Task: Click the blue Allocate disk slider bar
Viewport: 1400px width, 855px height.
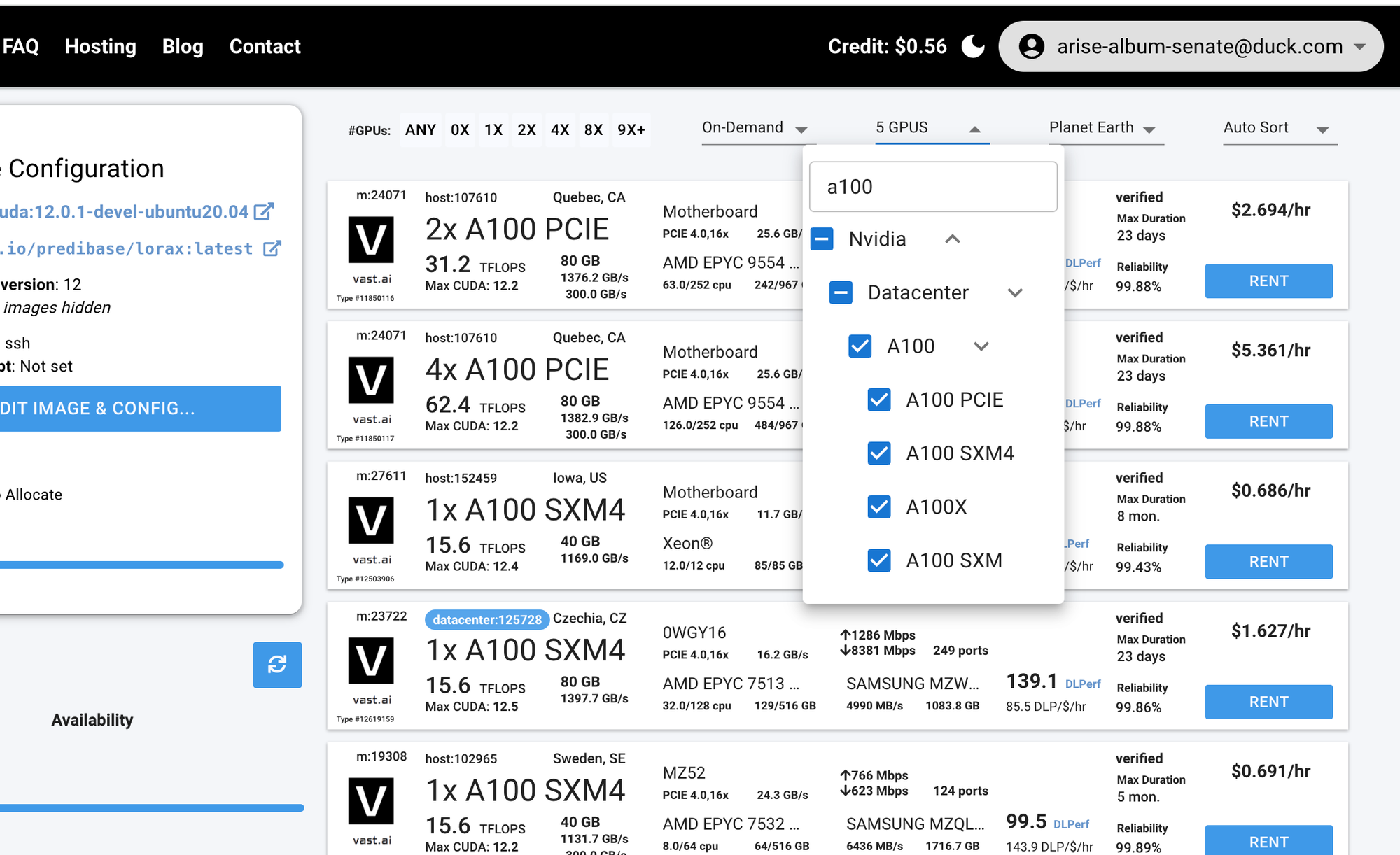Action: coord(140,565)
